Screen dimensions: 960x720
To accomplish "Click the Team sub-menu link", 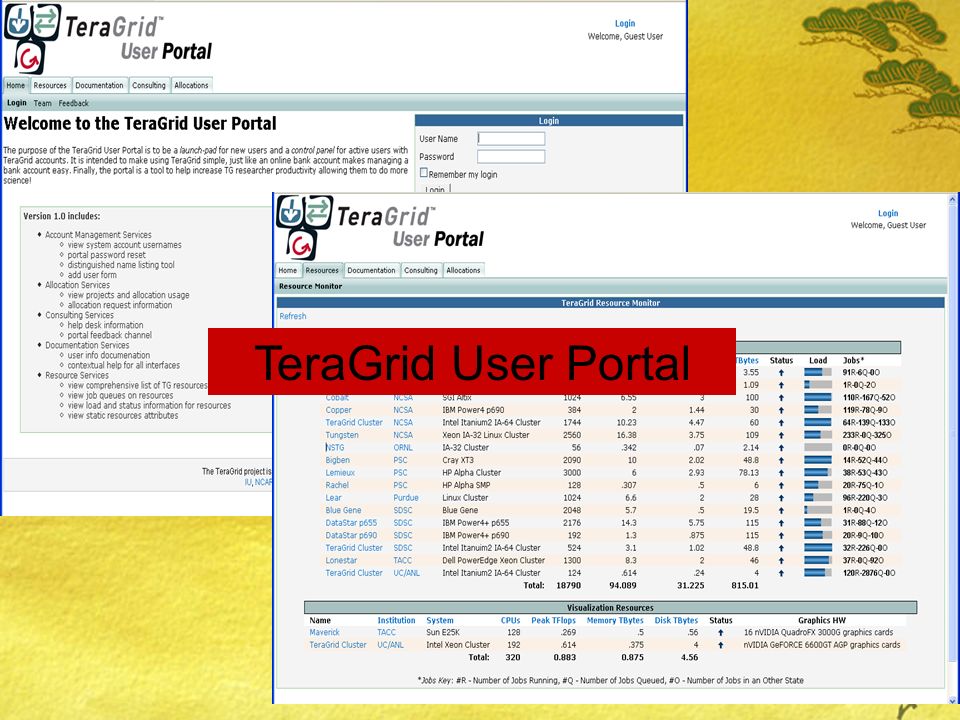I will [42, 103].
